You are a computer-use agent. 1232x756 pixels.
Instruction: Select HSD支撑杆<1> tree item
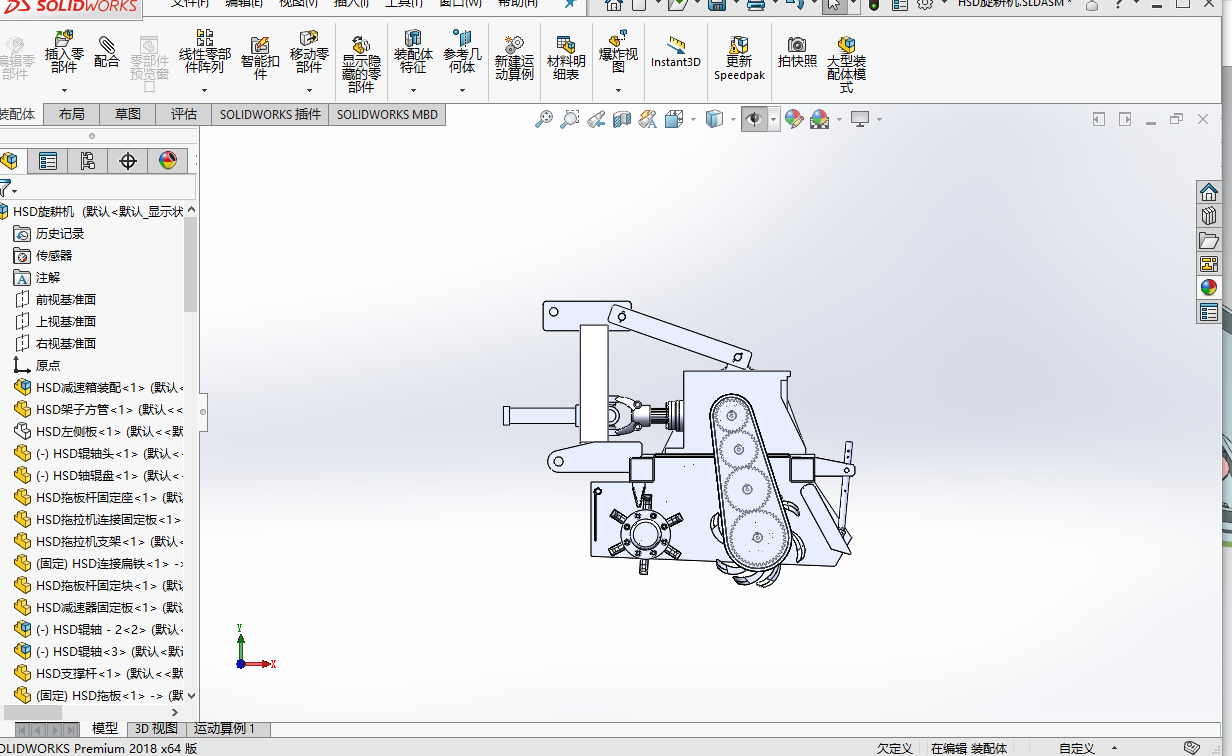pyautogui.click(x=99, y=674)
